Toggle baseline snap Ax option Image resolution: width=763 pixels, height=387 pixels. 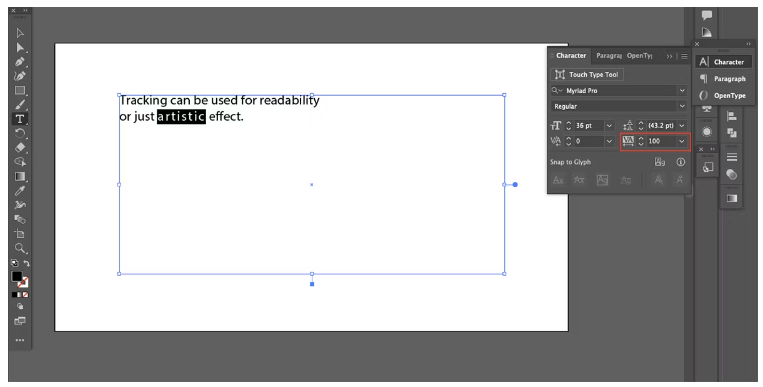coord(558,180)
